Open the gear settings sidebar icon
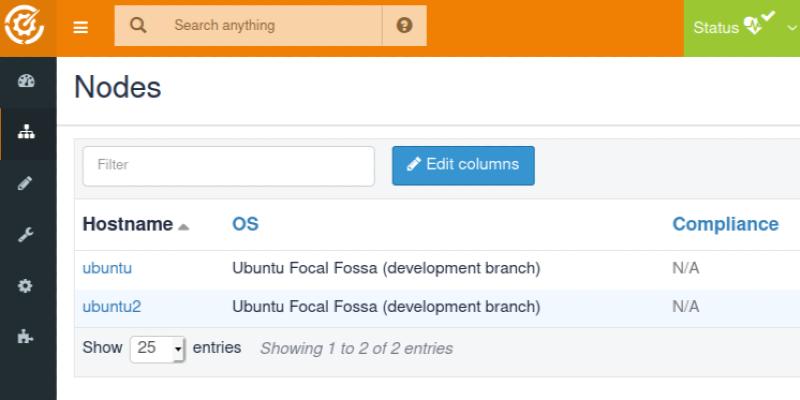Screen dimensions: 800x400 [x=27, y=286]
